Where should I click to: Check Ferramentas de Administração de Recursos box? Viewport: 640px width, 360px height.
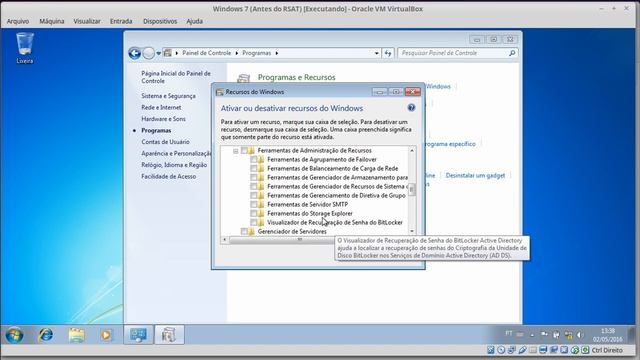click(x=244, y=151)
